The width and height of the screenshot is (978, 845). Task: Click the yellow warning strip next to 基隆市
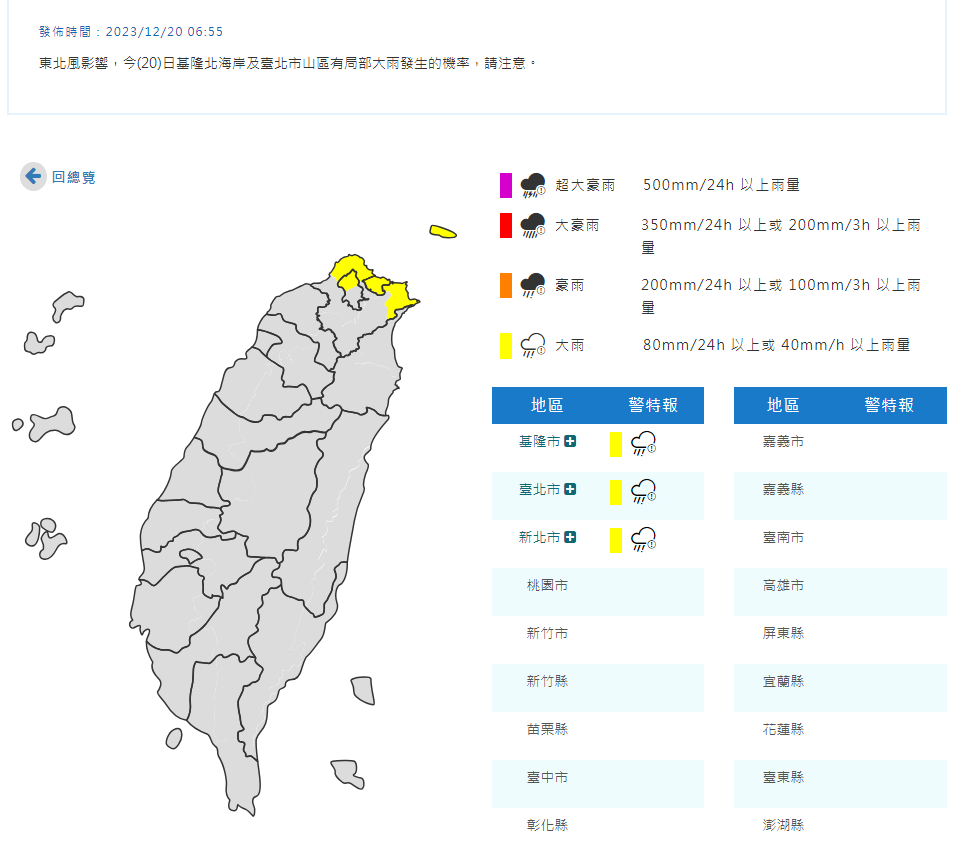[x=615, y=443]
